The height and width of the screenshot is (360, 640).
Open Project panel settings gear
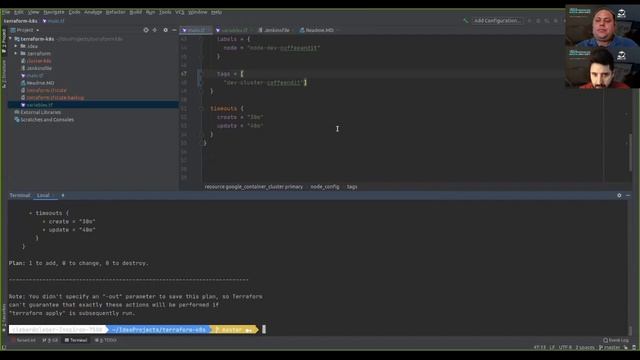pos(165,30)
